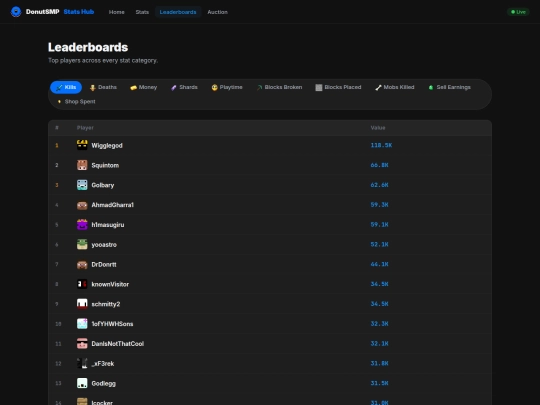Screen dimensions: 540x405
Task: Open player Golbary's name
Action: (x=103, y=185)
